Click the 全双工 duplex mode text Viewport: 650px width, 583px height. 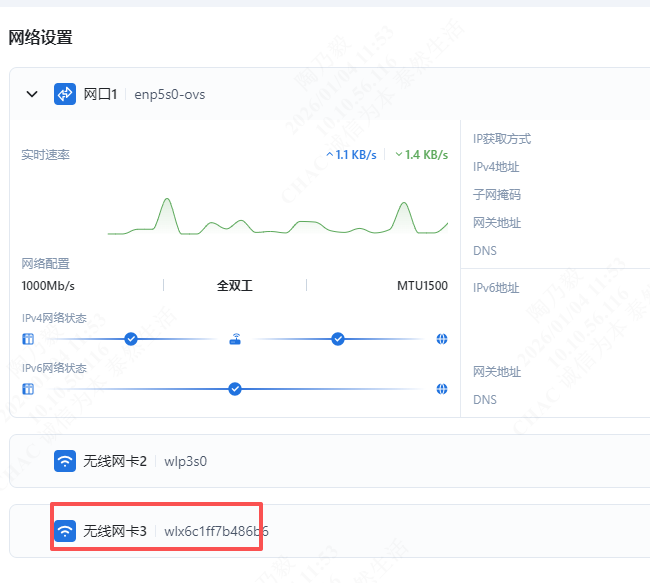(x=235, y=286)
